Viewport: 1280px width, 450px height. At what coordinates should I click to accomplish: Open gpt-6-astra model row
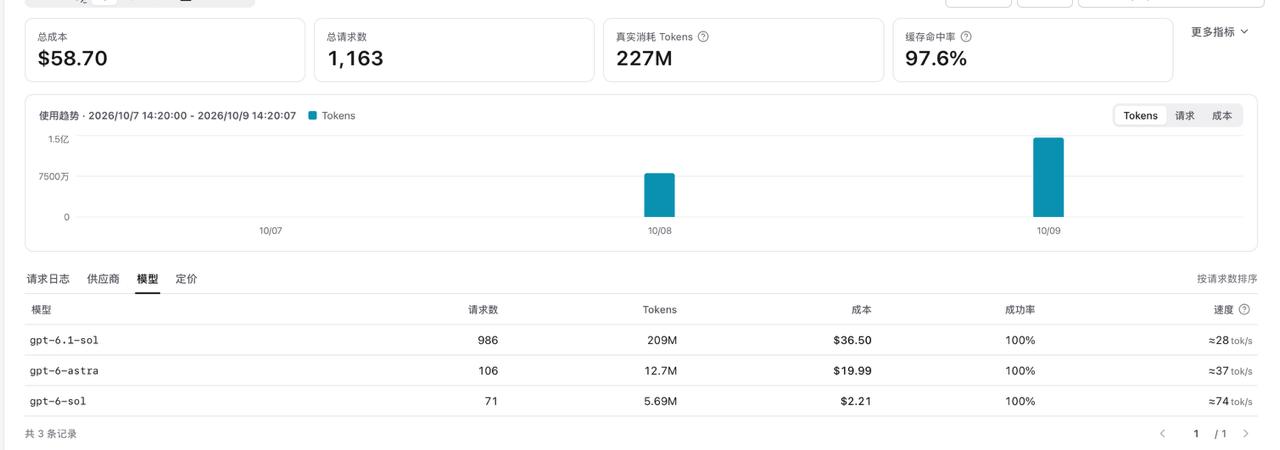[x=641, y=371]
